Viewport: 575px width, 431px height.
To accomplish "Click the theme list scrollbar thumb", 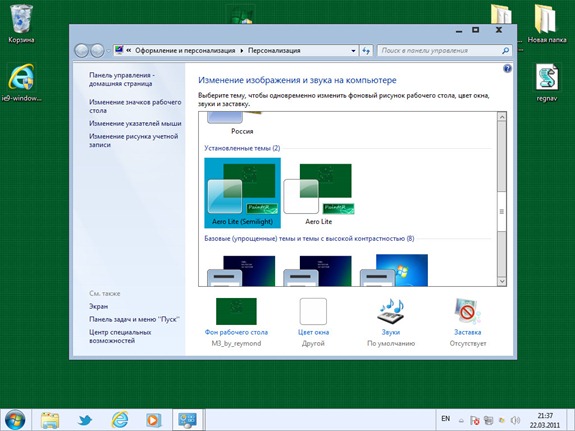I will [502, 211].
